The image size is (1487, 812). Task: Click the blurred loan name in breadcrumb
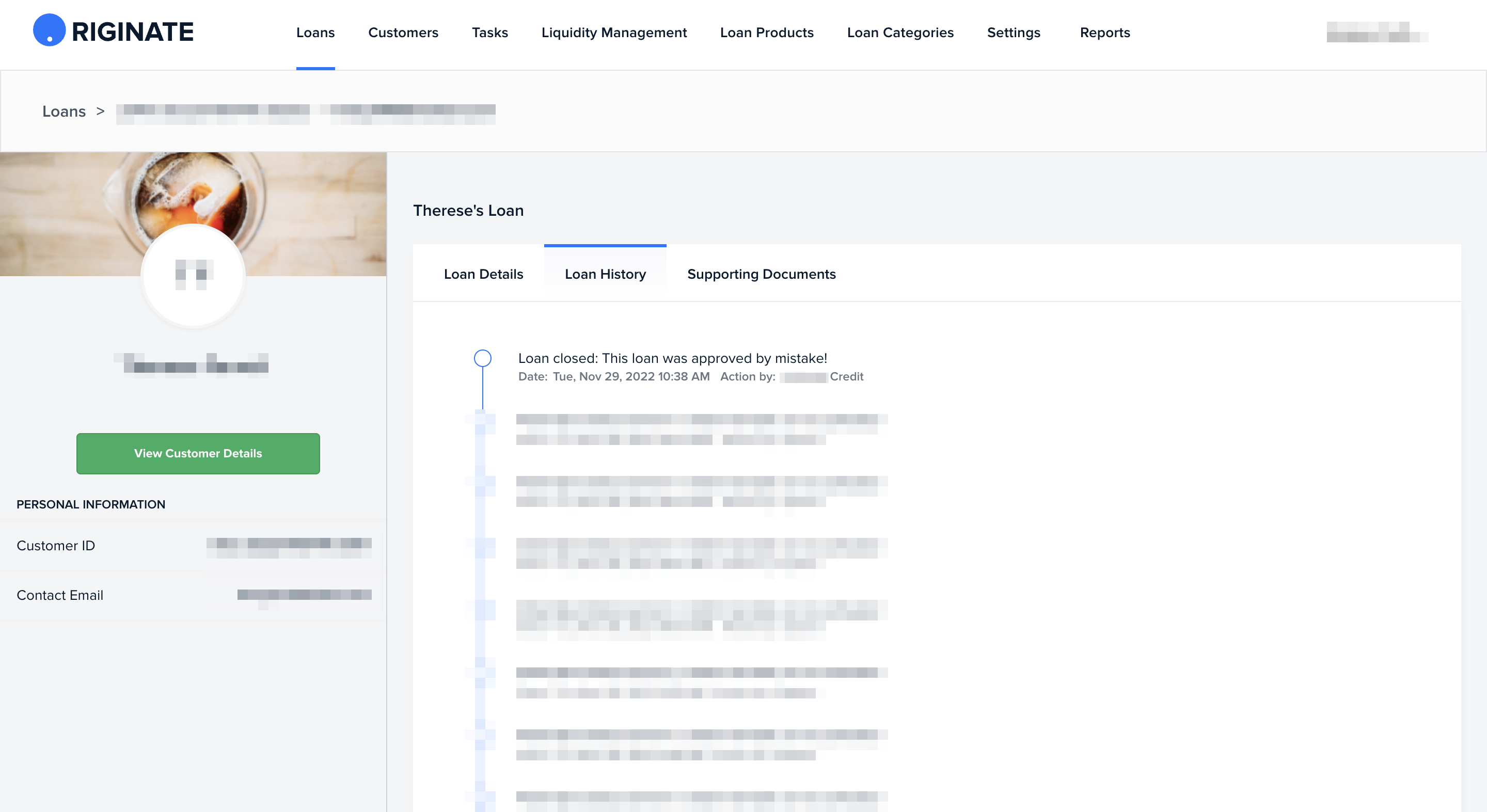coord(305,113)
